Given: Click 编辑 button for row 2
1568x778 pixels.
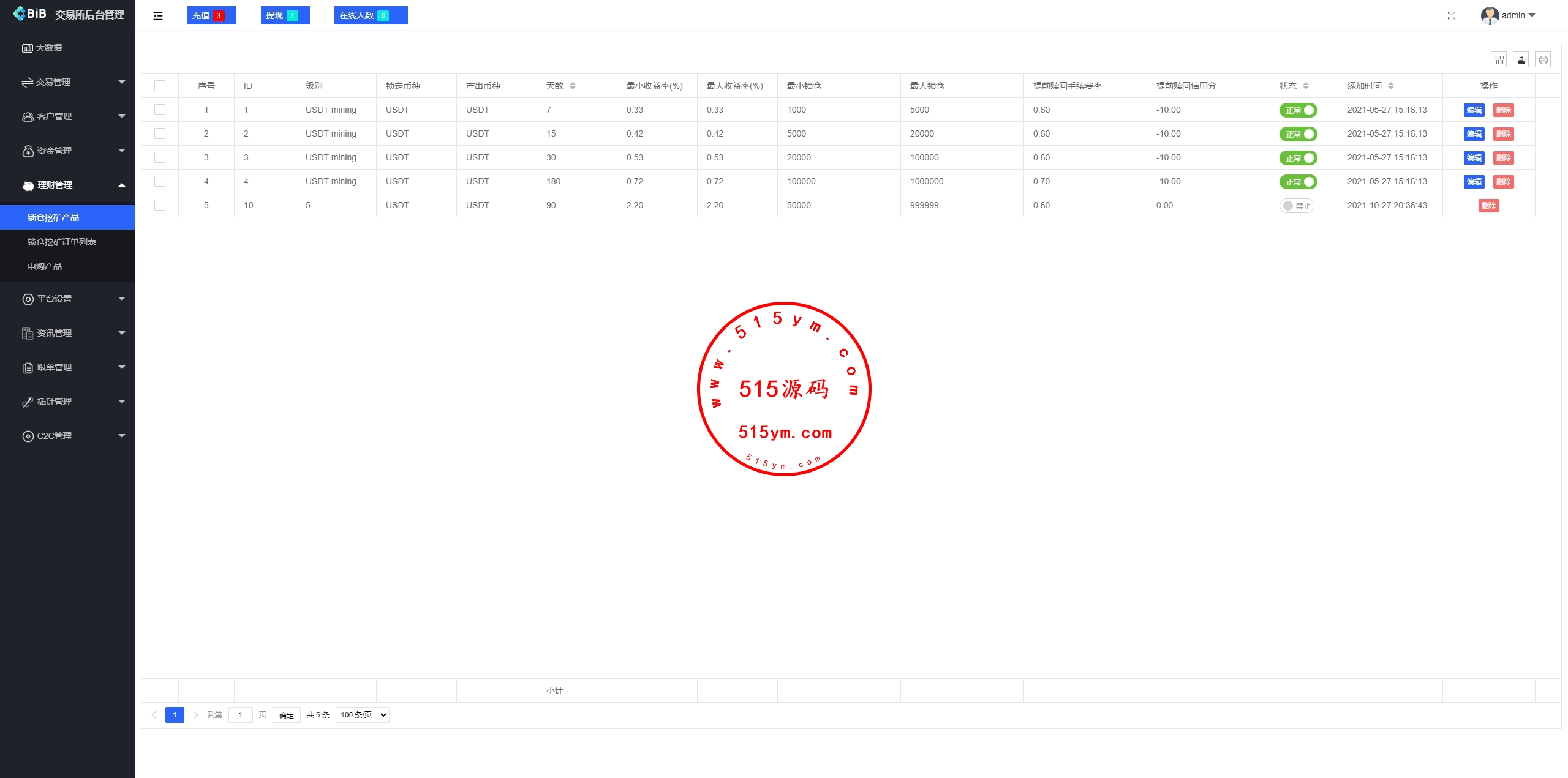Looking at the screenshot, I should (x=1474, y=134).
